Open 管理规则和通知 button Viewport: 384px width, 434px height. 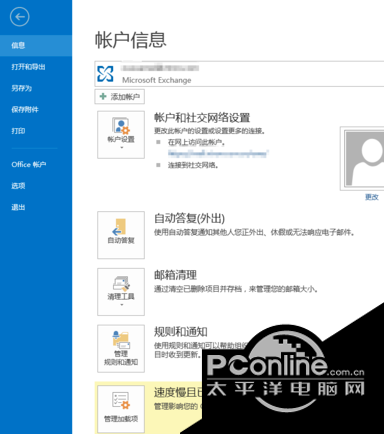121,349
